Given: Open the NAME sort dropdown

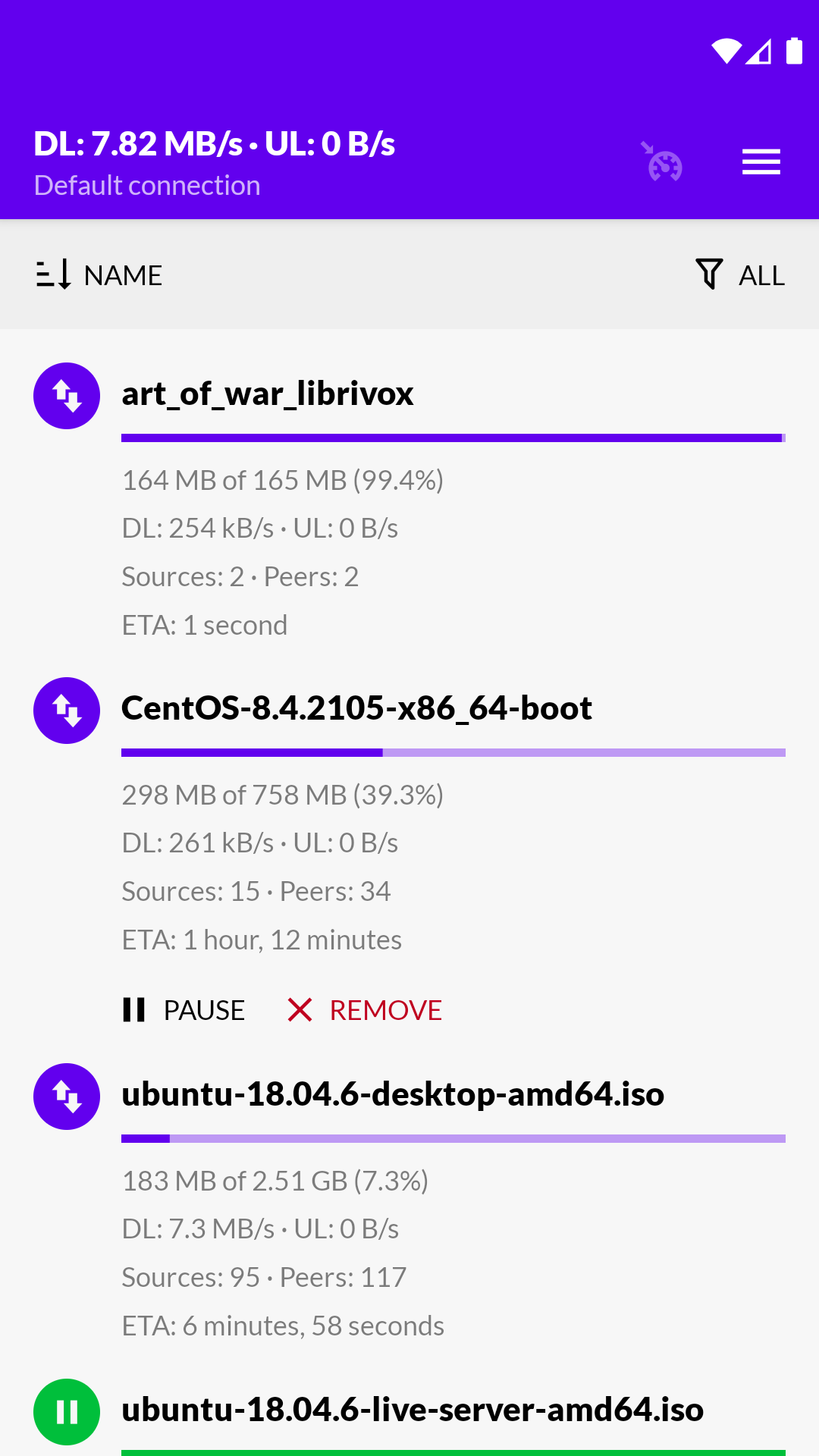Looking at the screenshot, I should pos(123,275).
